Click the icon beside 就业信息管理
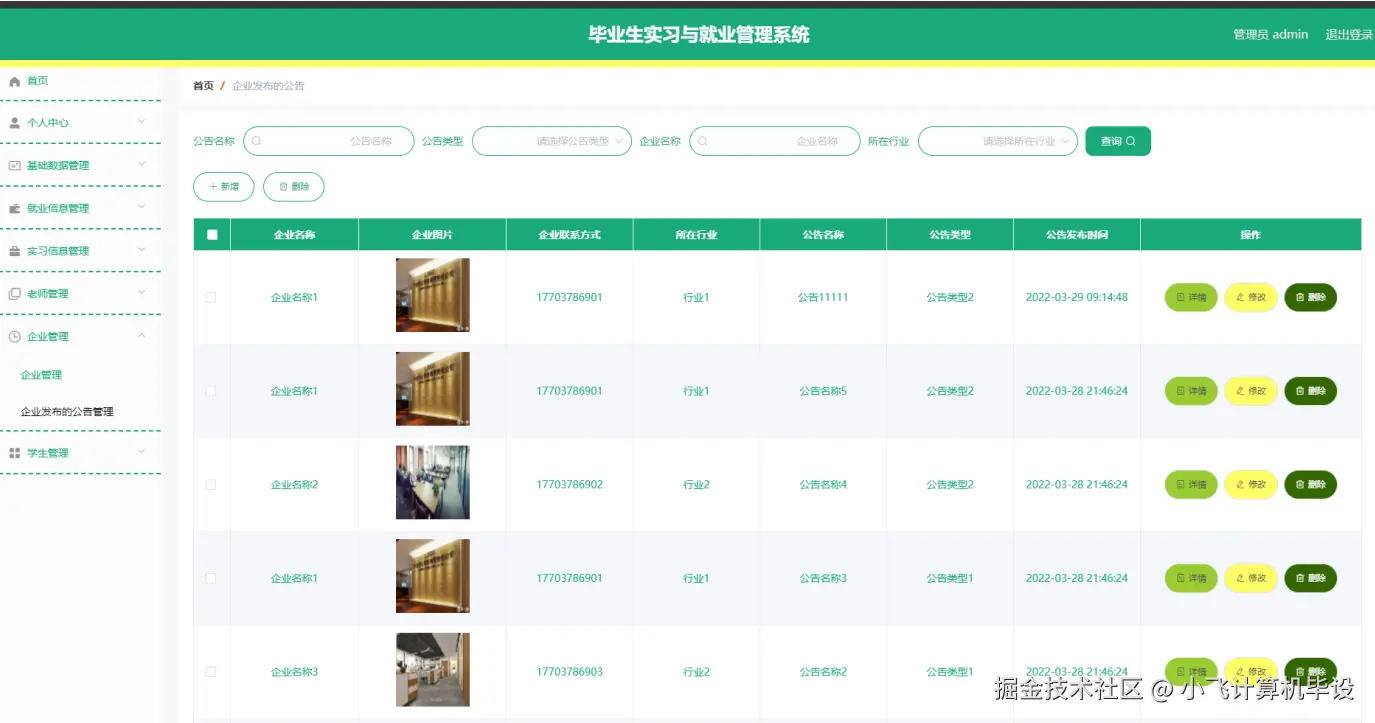The image size is (1375, 723). coord(14,208)
